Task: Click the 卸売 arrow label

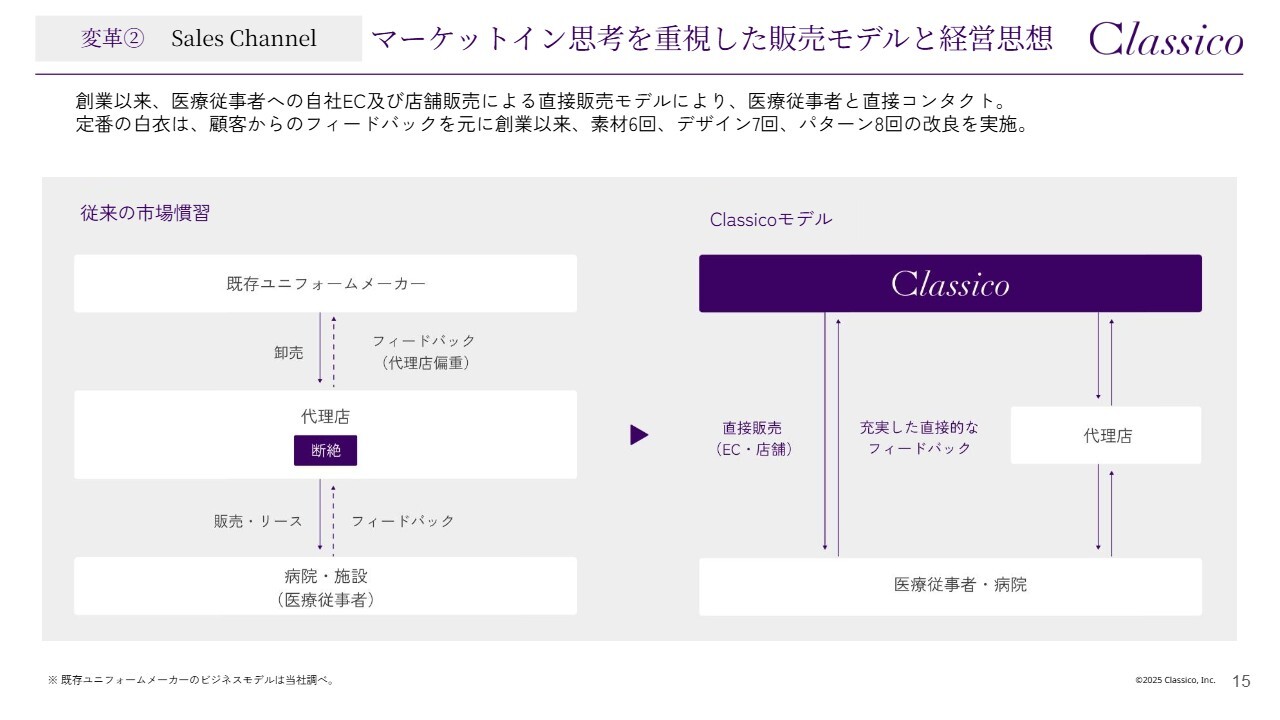Action: [x=289, y=353]
